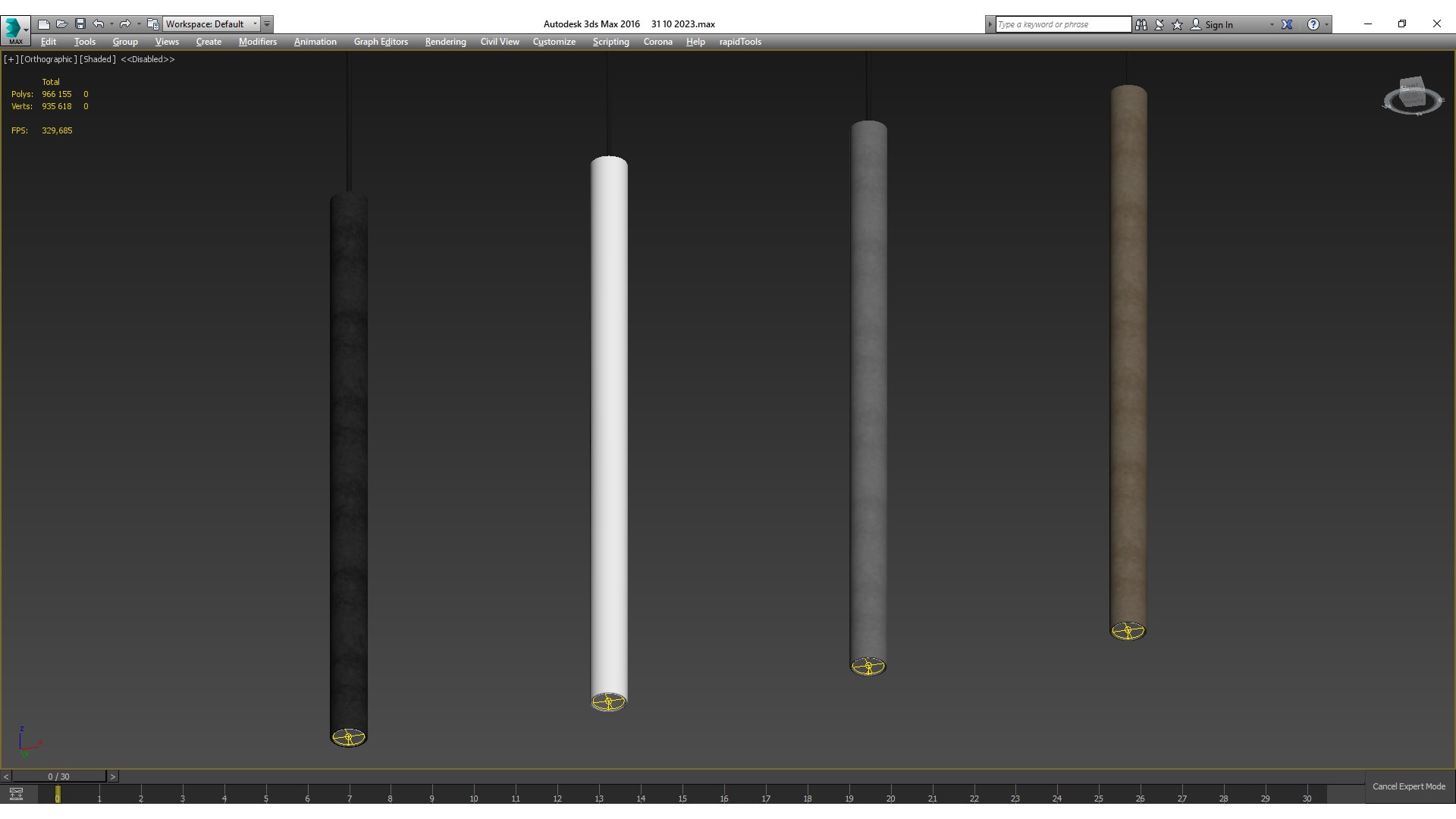Click the Communication Center satellite icon

(1159, 24)
